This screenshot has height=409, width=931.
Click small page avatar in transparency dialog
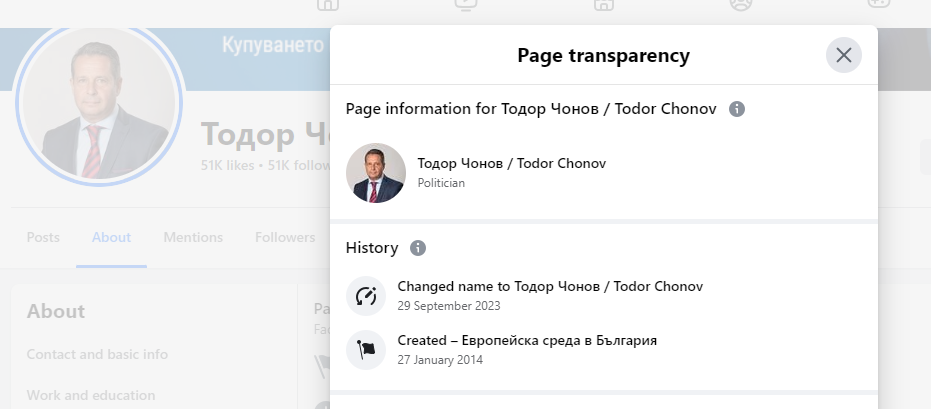[376, 173]
